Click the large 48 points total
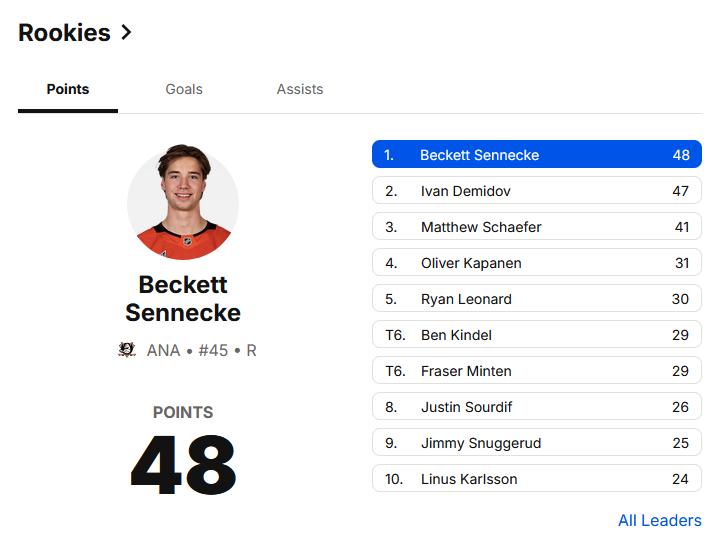Image resolution: width=726 pixels, height=547 pixels. [x=183, y=465]
